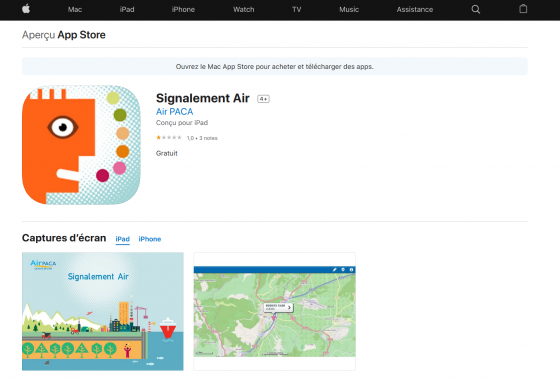
Task: Go to the TV section
Action: click(x=296, y=10)
